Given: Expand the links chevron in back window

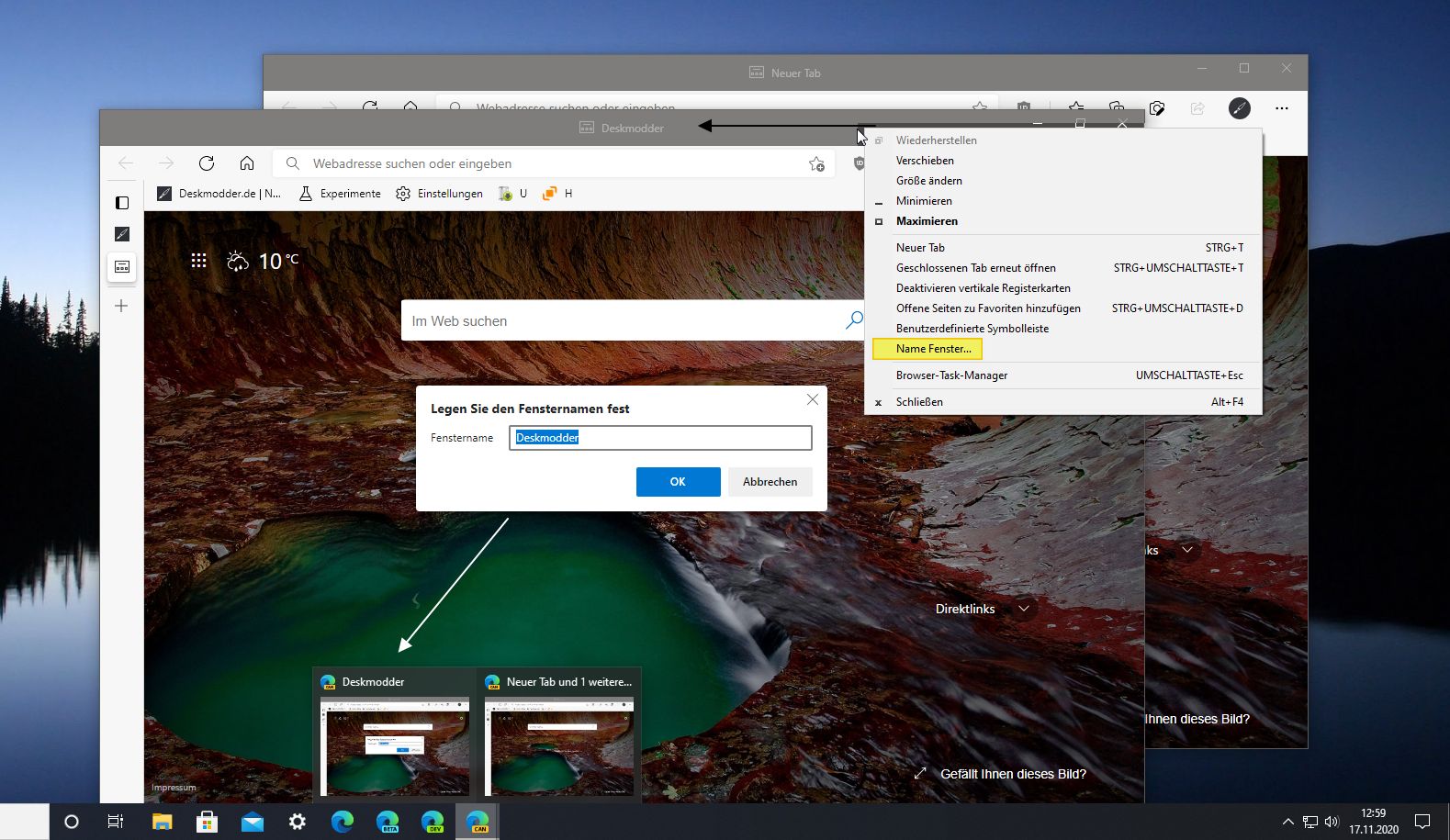Looking at the screenshot, I should pos(1187,550).
